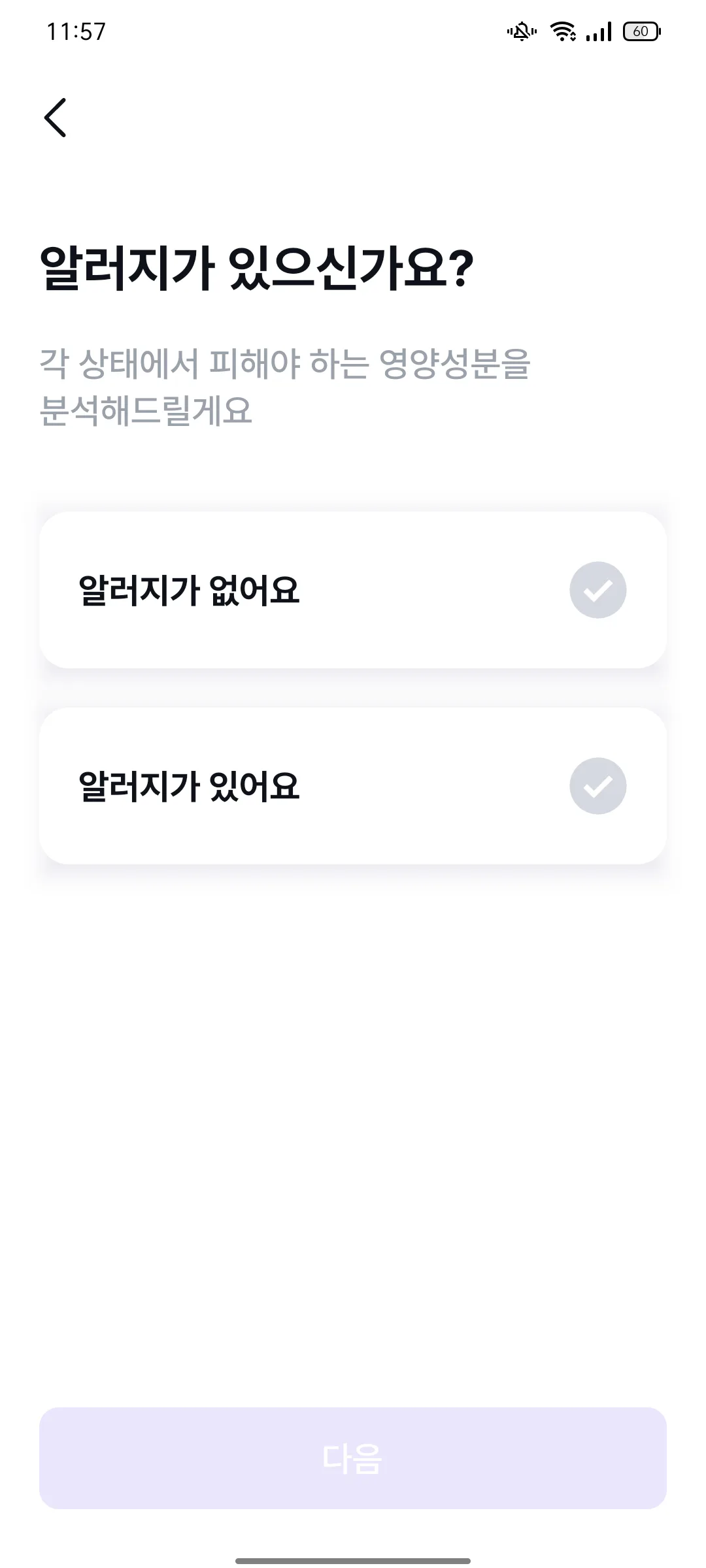Image resolution: width=706 pixels, height=1568 pixels.
Task: Tap the subtitle line 분석해드릴게요
Action: pos(146,411)
